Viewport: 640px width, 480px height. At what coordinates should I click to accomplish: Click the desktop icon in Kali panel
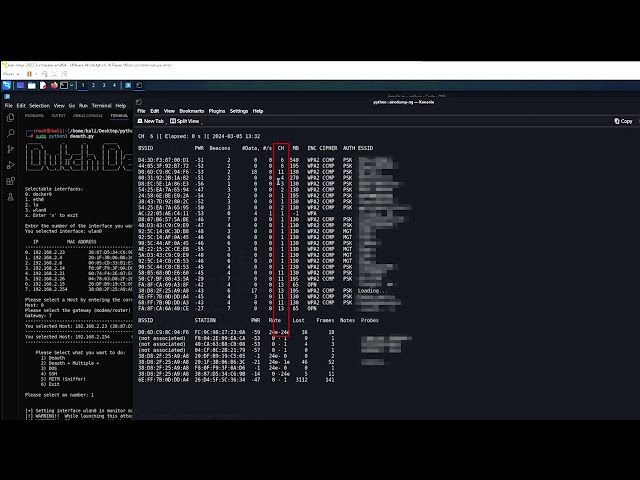coord(20,85)
